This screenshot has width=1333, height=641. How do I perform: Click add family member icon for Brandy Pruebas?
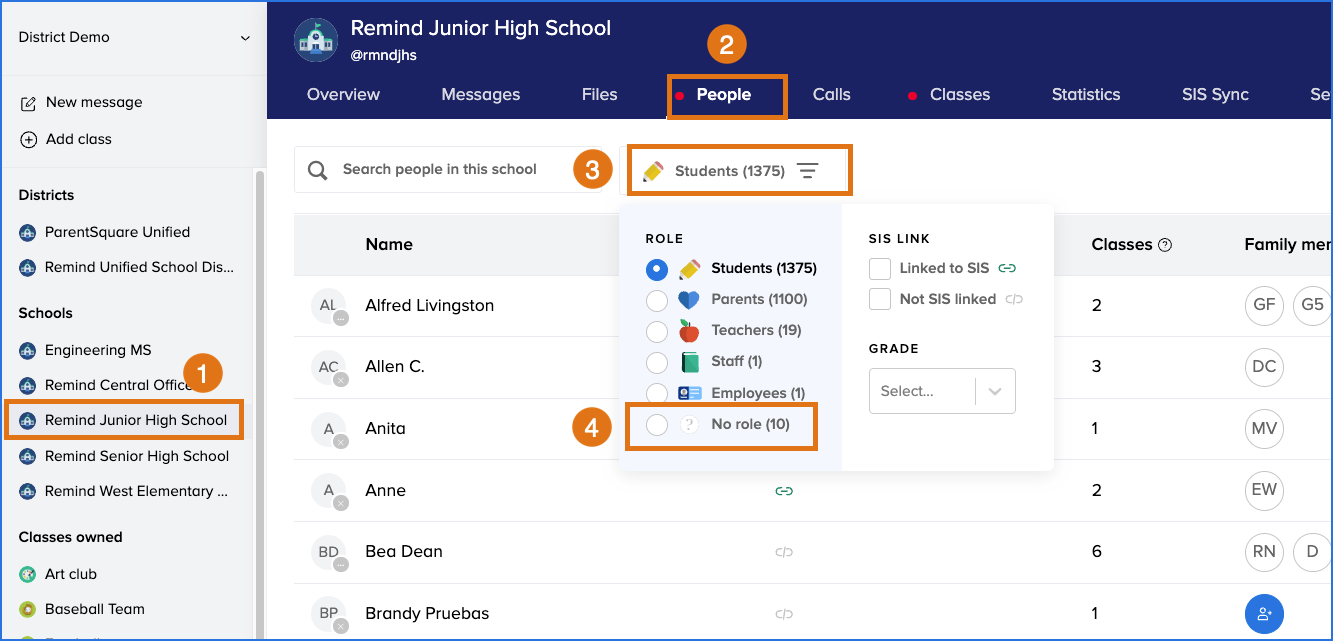coord(1264,613)
